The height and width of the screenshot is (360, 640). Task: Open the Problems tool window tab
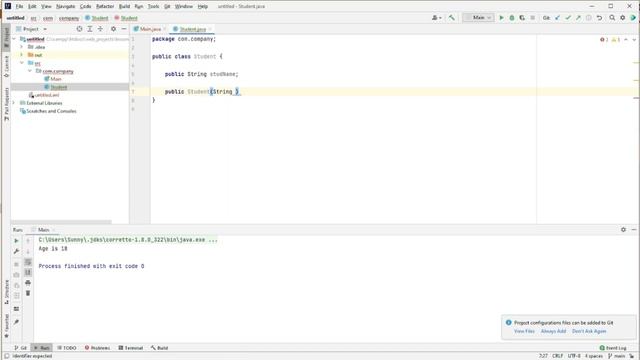pos(97,348)
